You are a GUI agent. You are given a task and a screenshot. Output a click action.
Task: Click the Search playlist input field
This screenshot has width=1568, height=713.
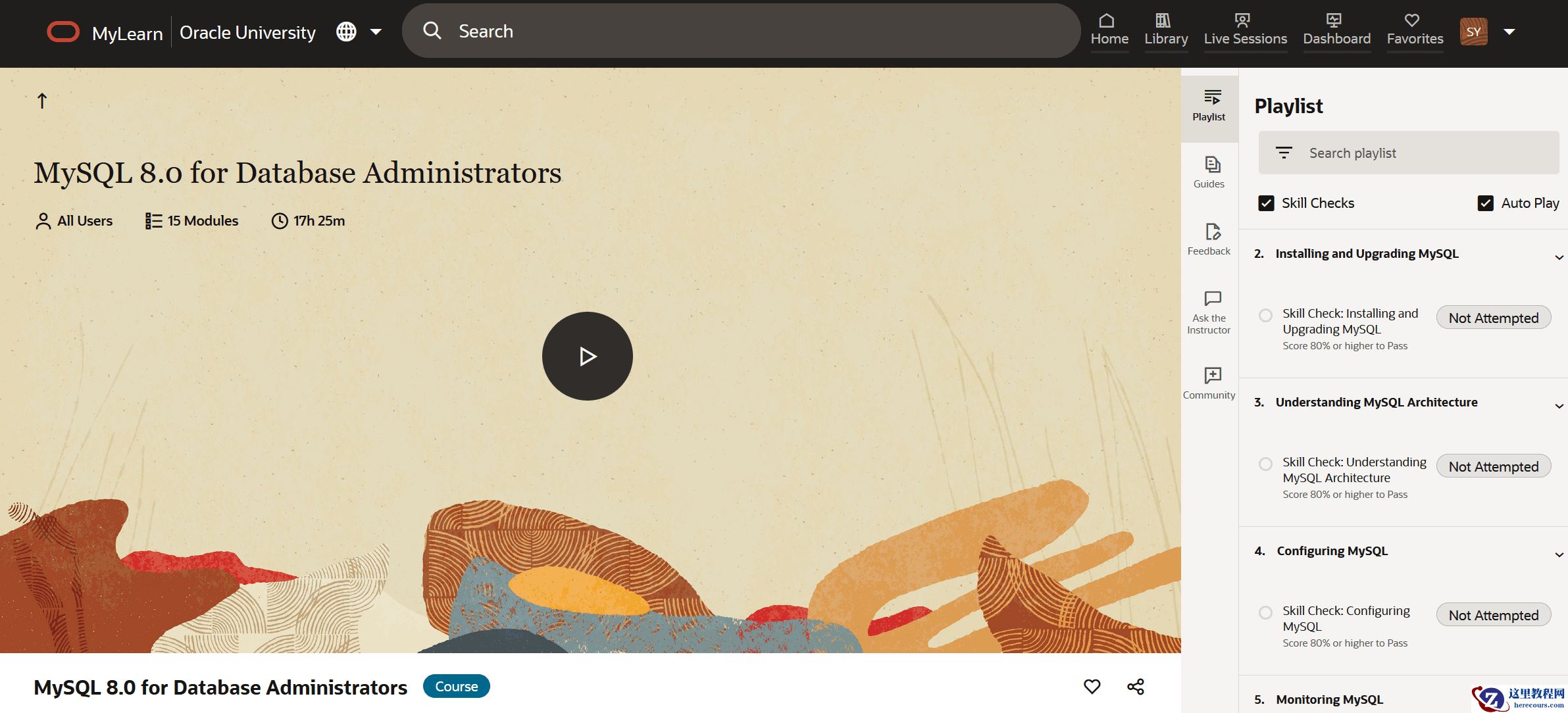click(1409, 153)
